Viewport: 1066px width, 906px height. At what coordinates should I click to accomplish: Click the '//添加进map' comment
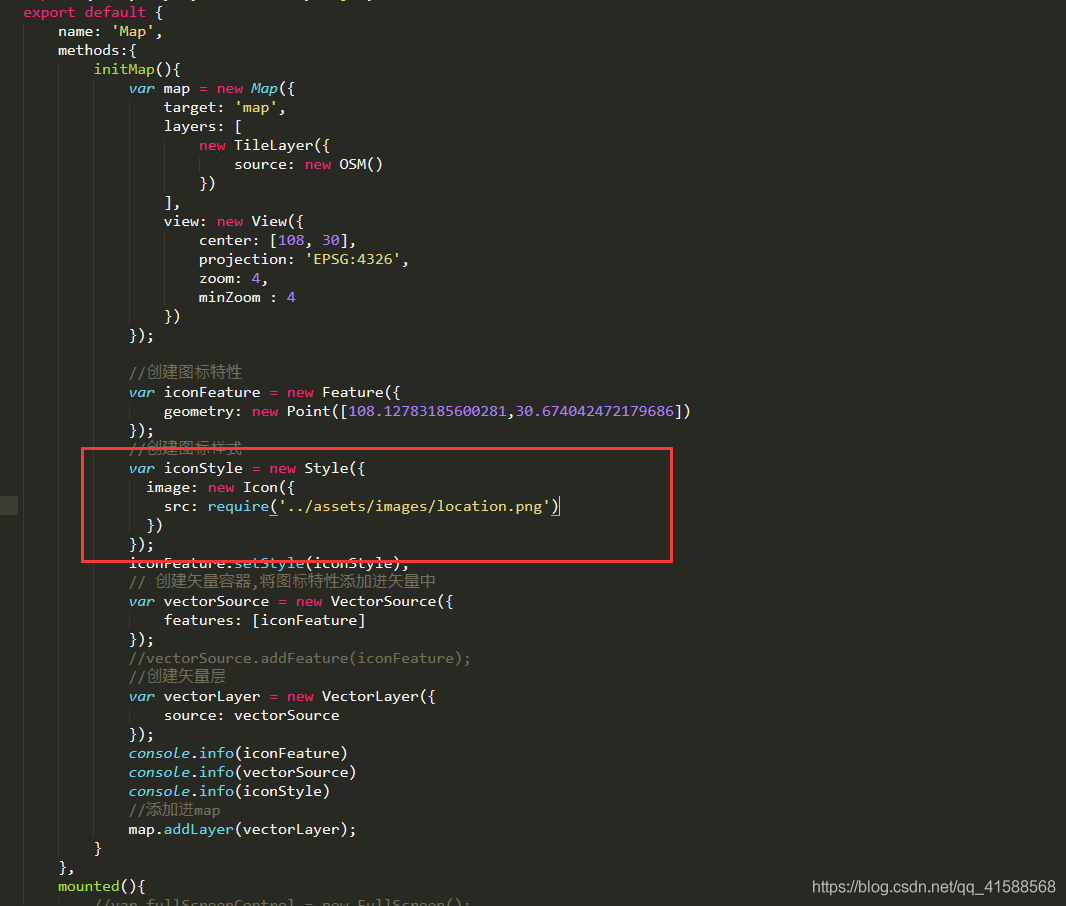pyautogui.click(x=174, y=810)
